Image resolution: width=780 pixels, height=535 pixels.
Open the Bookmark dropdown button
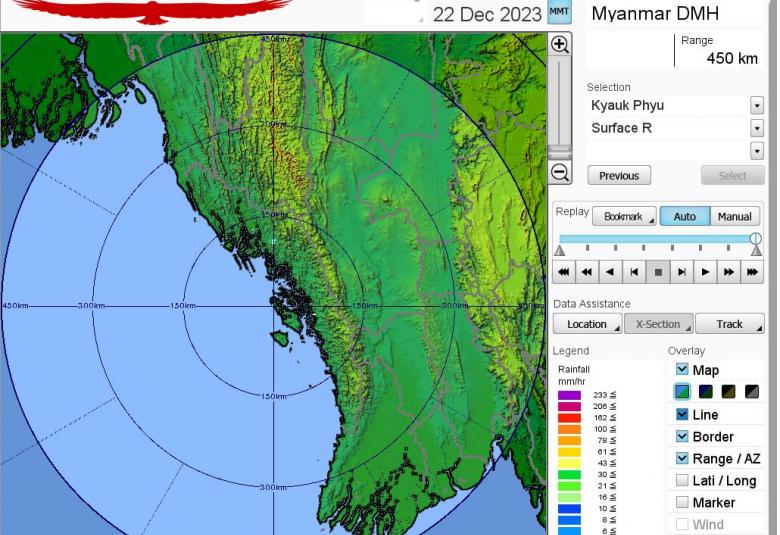click(624, 216)
